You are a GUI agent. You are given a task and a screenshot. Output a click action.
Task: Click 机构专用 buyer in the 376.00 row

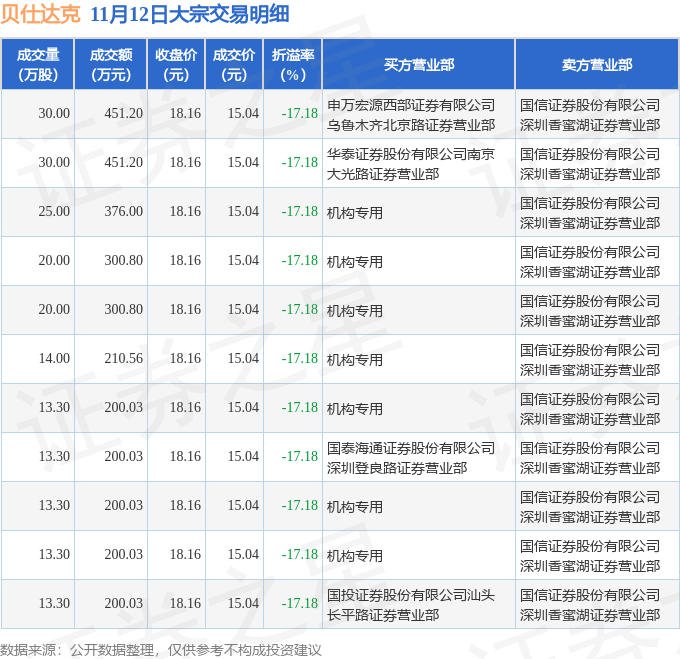(x=355, y=213)
